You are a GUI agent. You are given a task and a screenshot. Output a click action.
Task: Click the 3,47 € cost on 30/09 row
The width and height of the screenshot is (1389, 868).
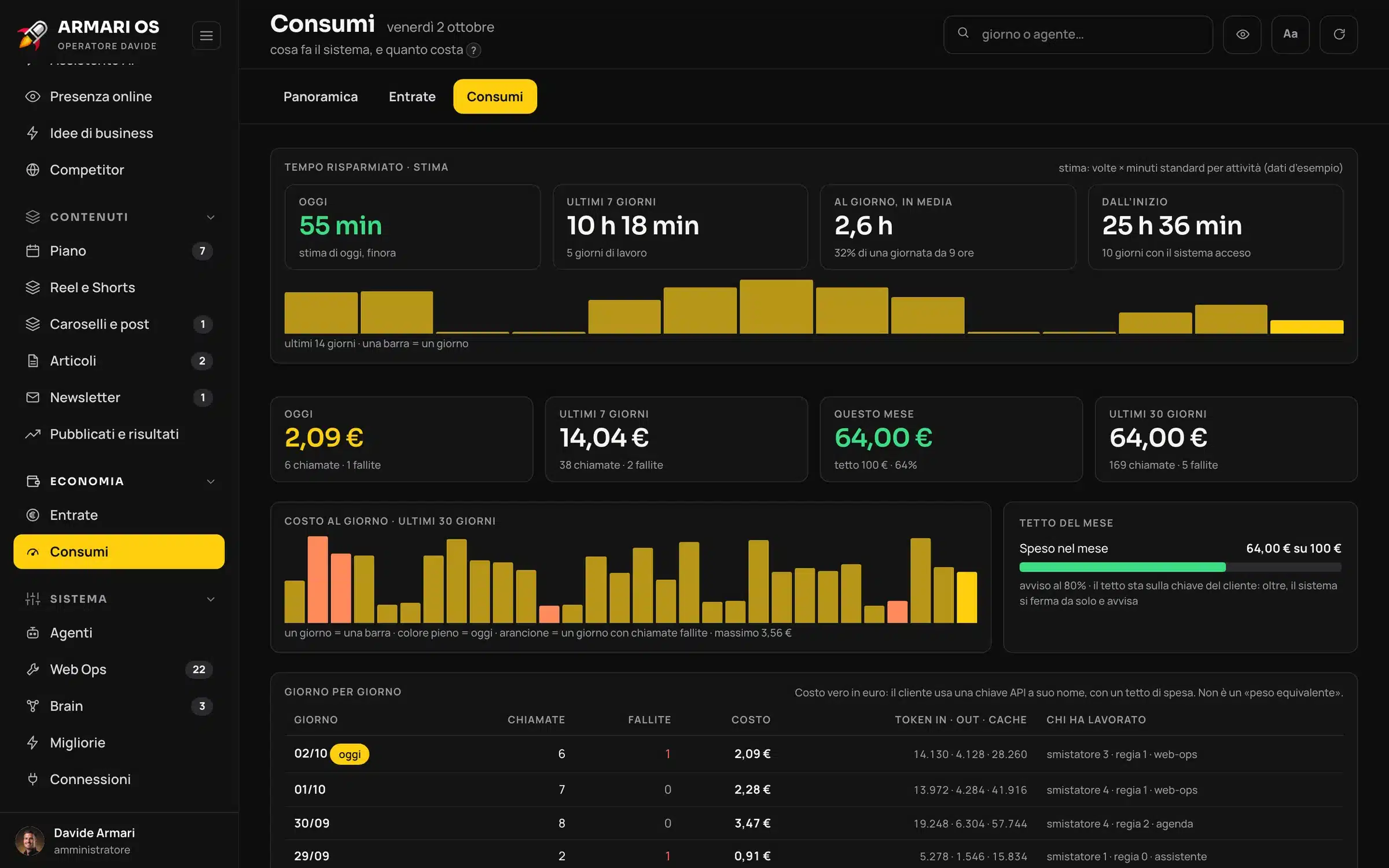(752, 823)
